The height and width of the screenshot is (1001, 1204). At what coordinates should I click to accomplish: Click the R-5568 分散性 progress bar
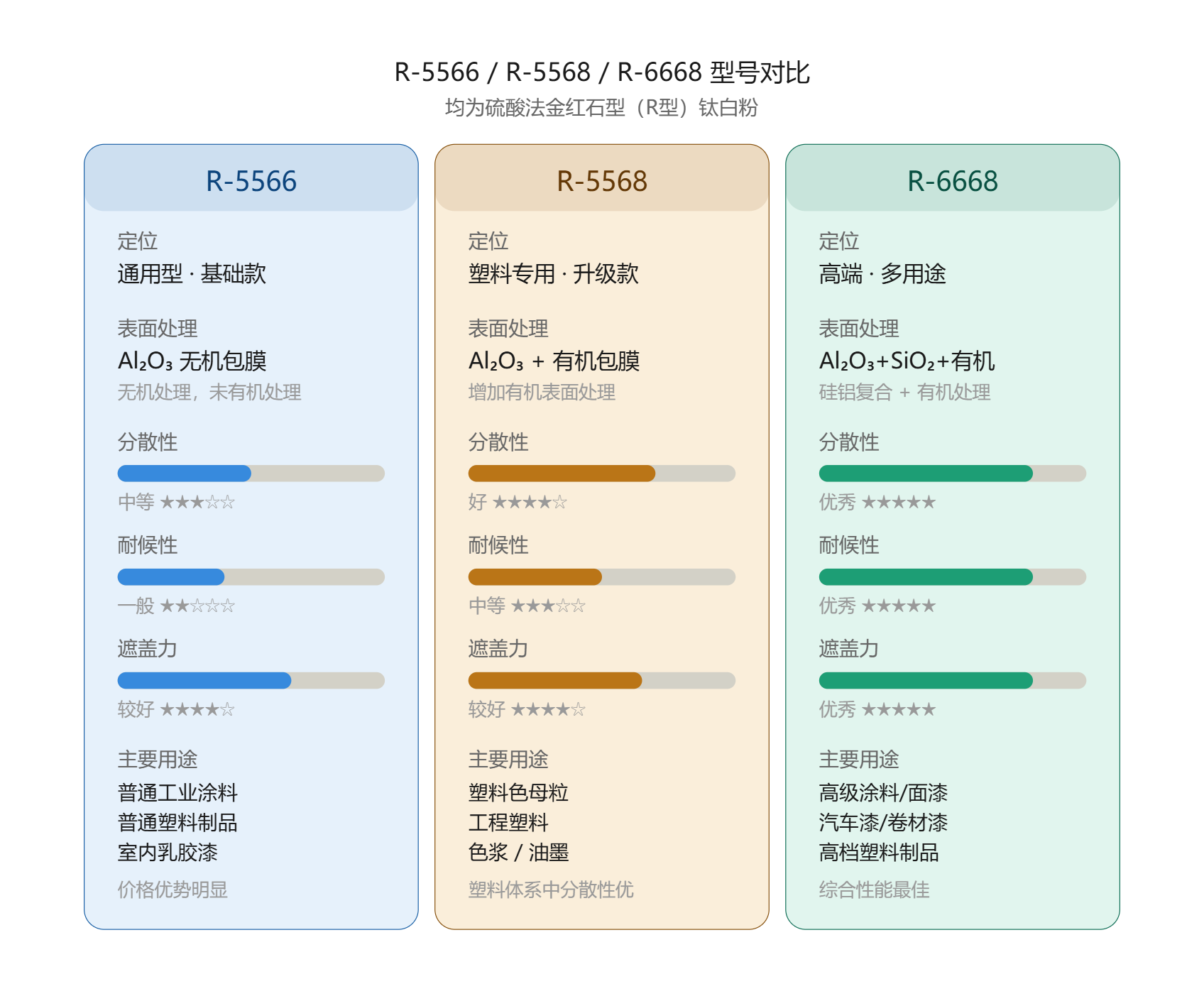pos(602,474)
